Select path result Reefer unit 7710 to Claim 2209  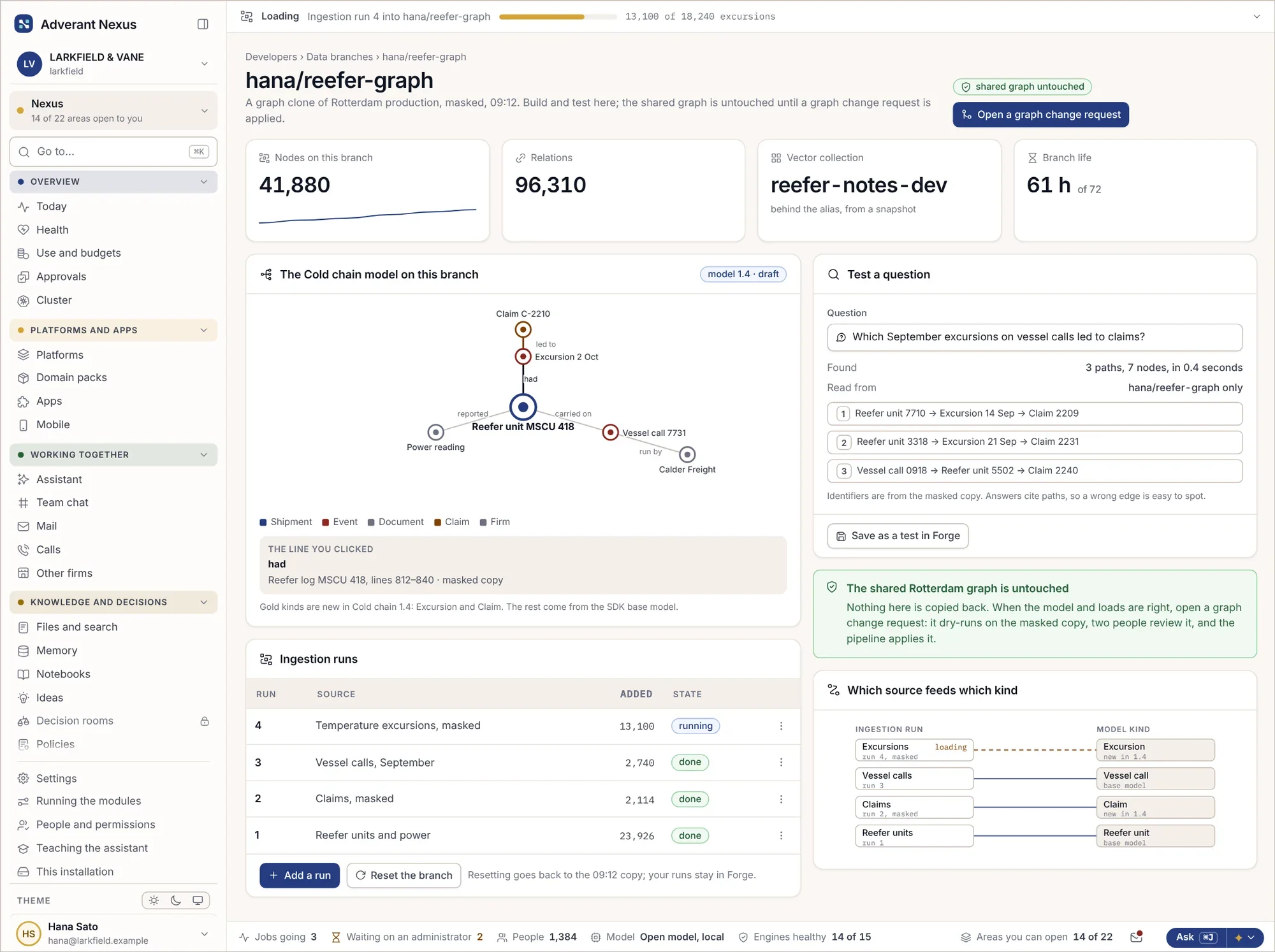(1035, 414)
